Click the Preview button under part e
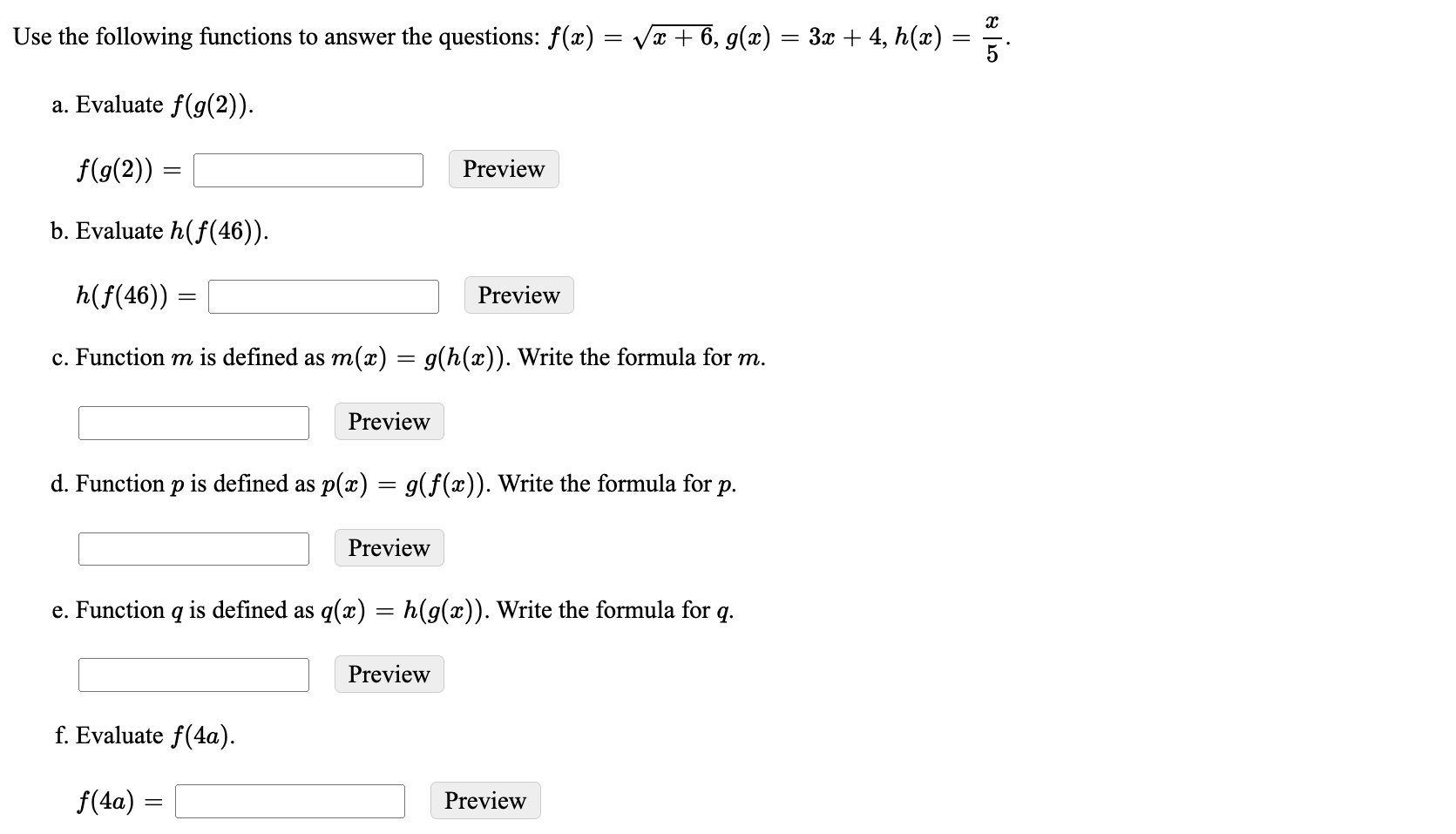The height and width of the screenshot is (834, 1456). tap(389, 674)
